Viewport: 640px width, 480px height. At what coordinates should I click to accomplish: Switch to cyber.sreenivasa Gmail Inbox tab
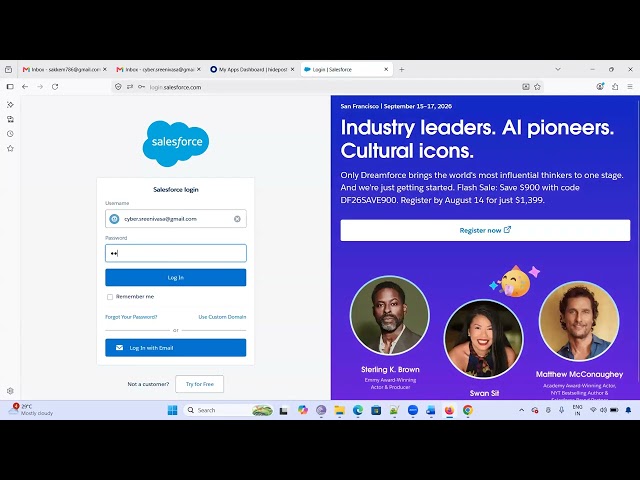point(155,70)
